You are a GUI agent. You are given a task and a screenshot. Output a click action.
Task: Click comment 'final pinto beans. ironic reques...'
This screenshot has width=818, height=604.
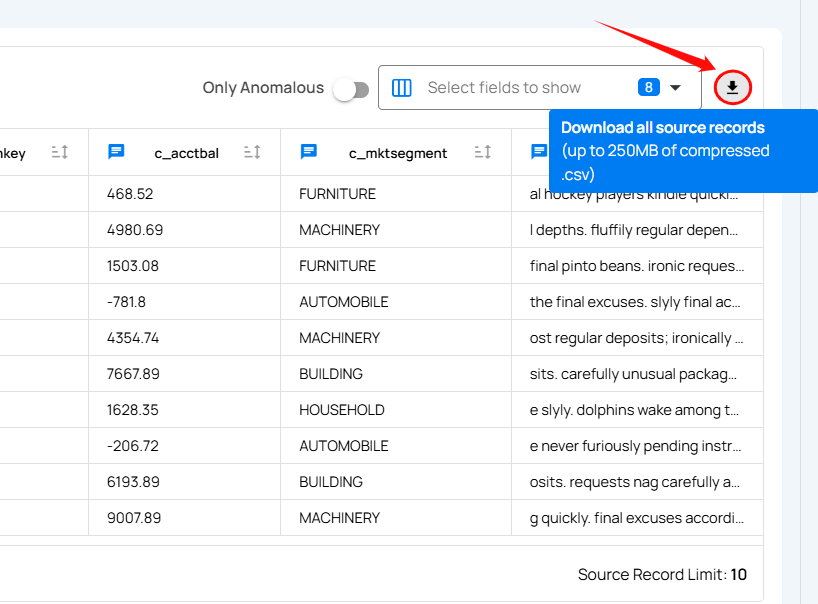636,266
